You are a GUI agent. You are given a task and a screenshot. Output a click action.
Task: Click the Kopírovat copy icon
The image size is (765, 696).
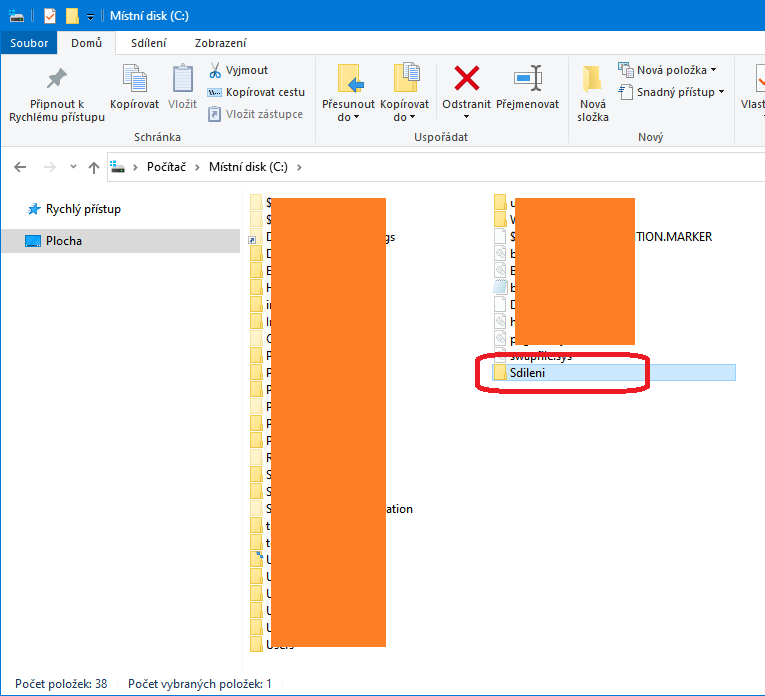(135, 78)
